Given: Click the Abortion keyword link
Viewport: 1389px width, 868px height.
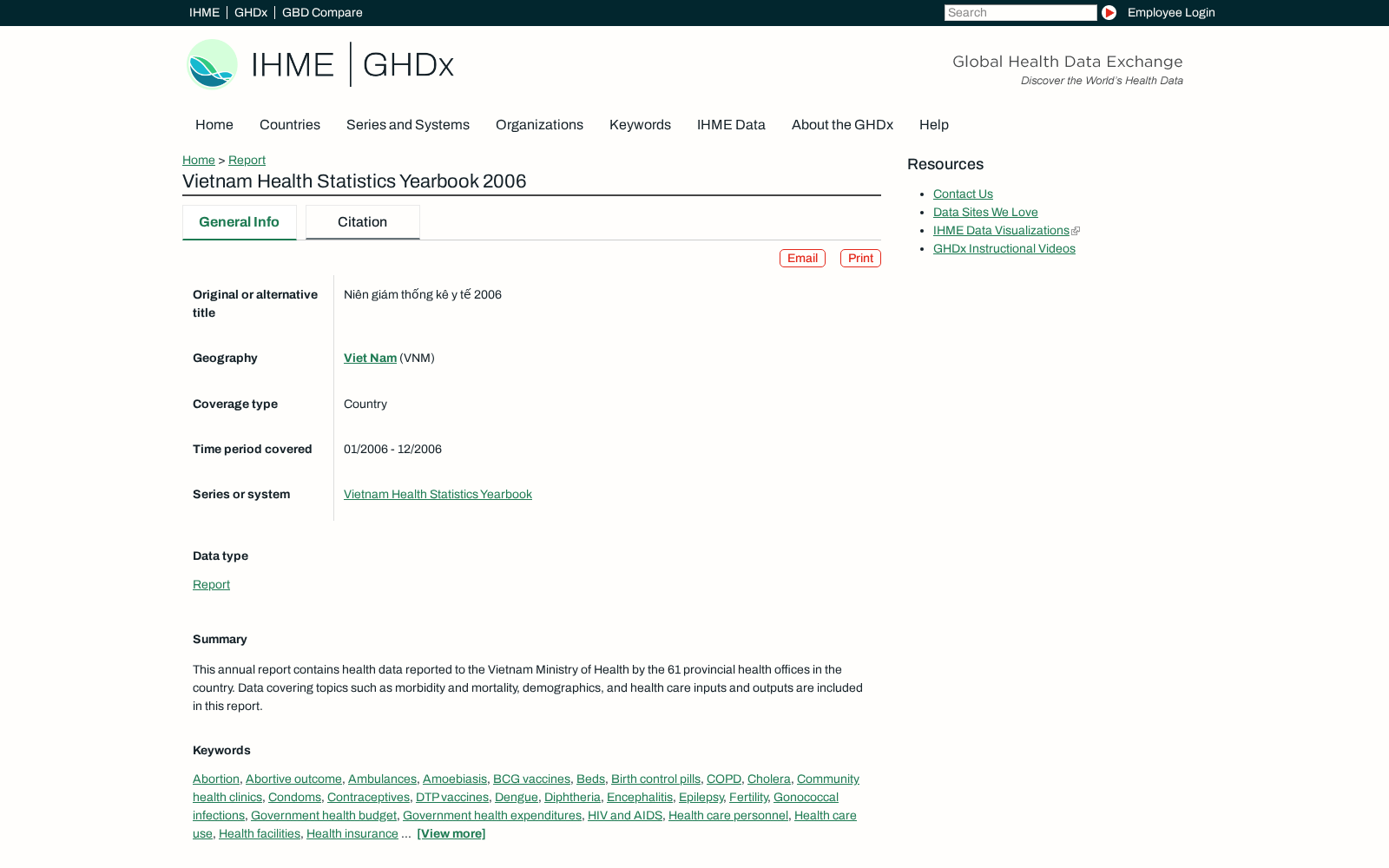Looking at the screenshot, I should tap(216, 779).
